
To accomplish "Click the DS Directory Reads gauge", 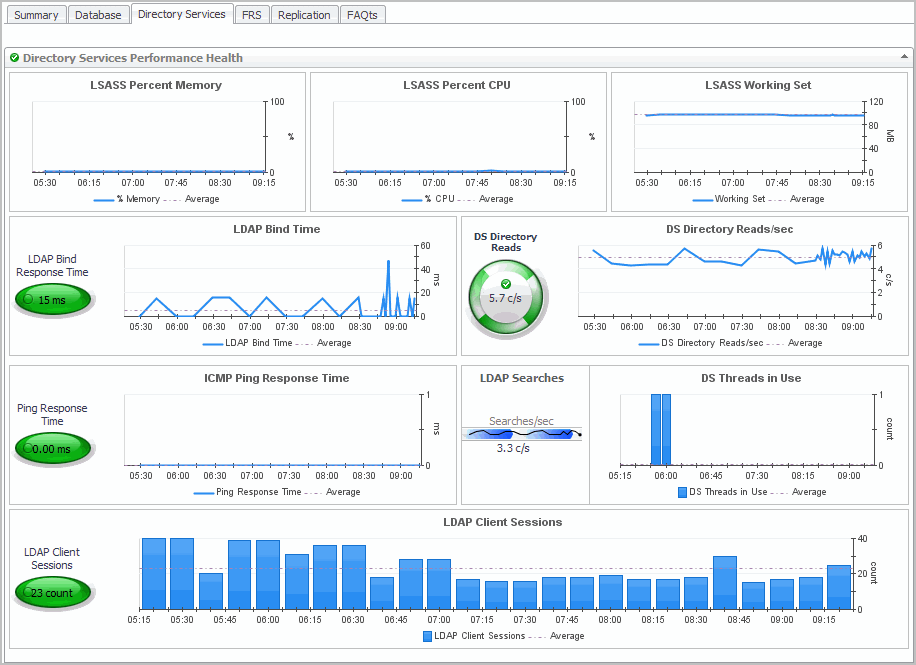I will point(508,296).
